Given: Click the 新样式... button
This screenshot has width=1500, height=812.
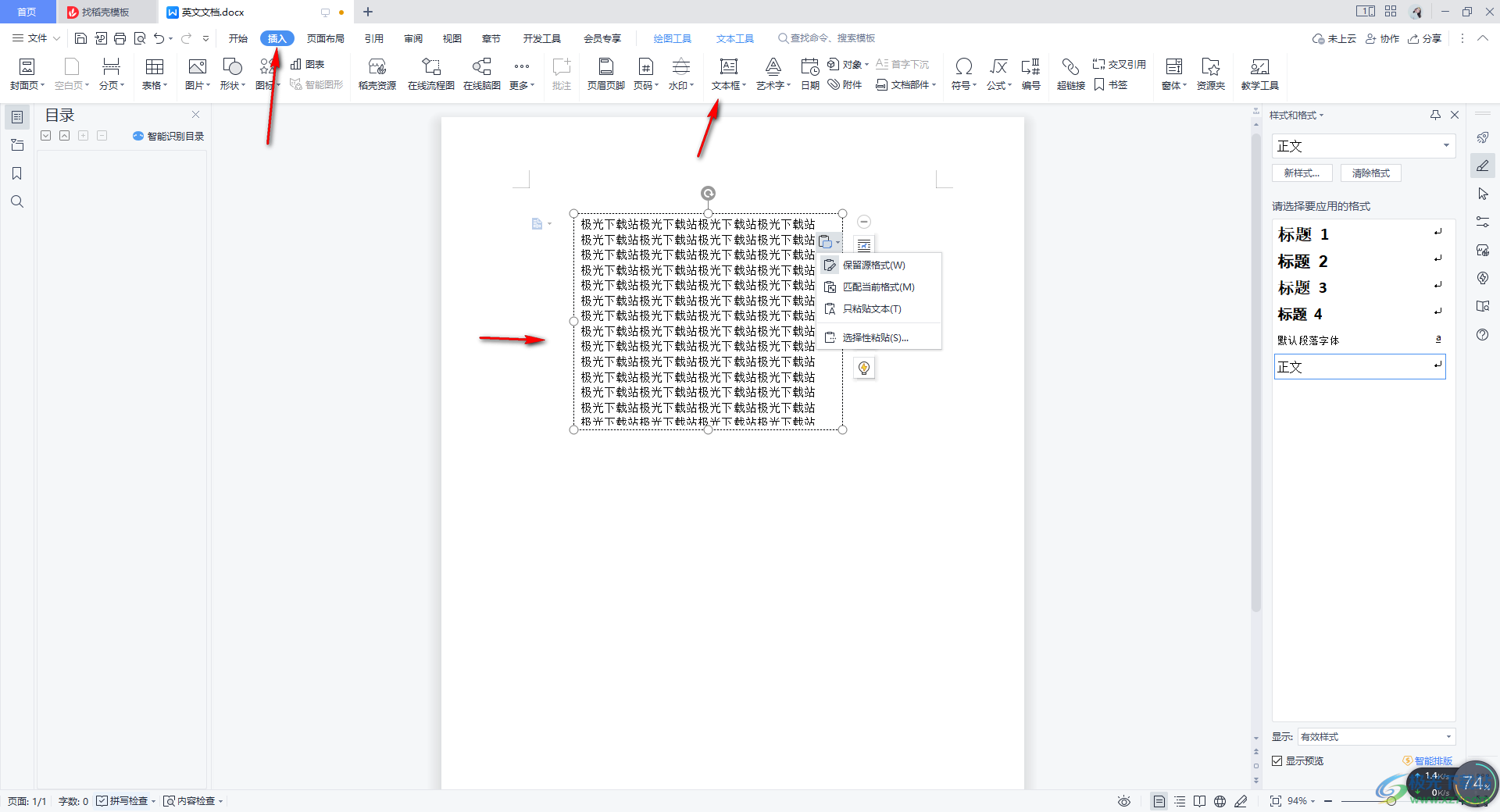Looking at the screenshot, I should point(1302,173).
